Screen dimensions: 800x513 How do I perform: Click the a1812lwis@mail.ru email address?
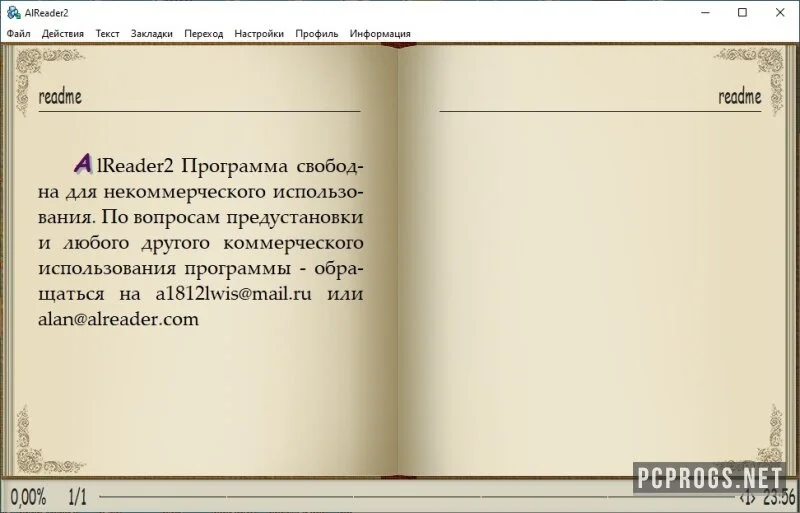[233, 294]
